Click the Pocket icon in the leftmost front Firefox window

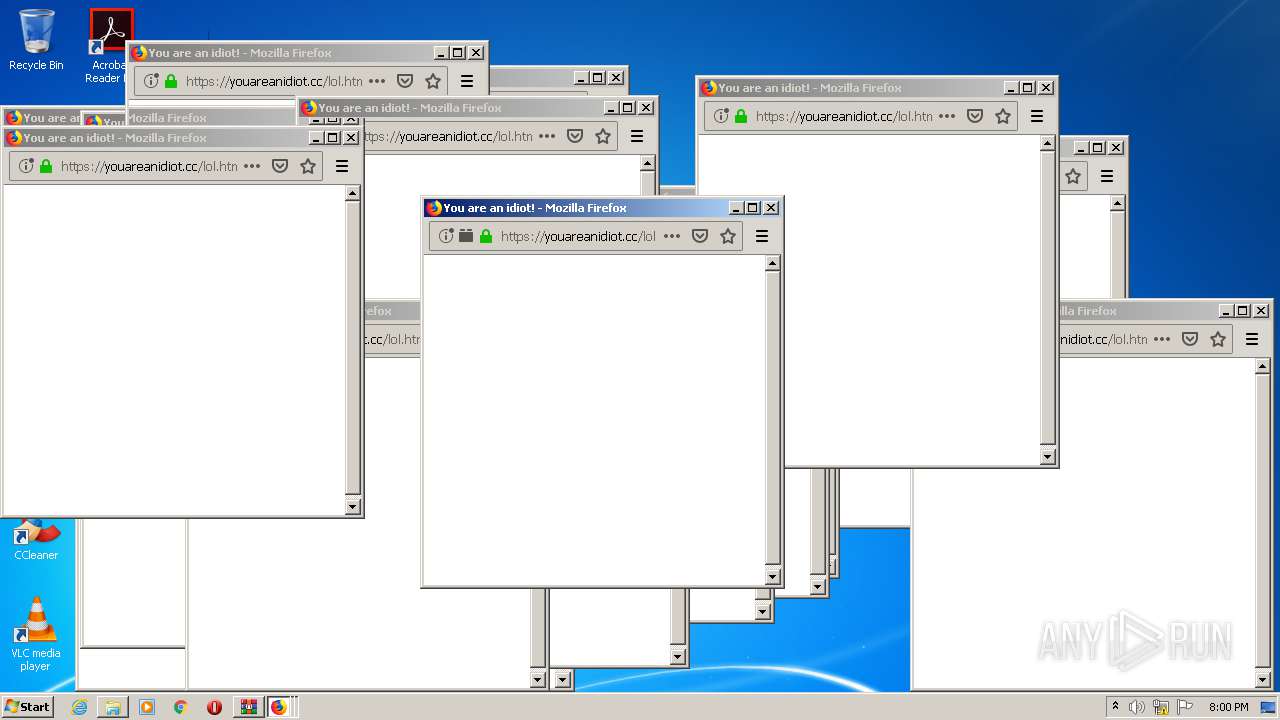coord(280,166)
